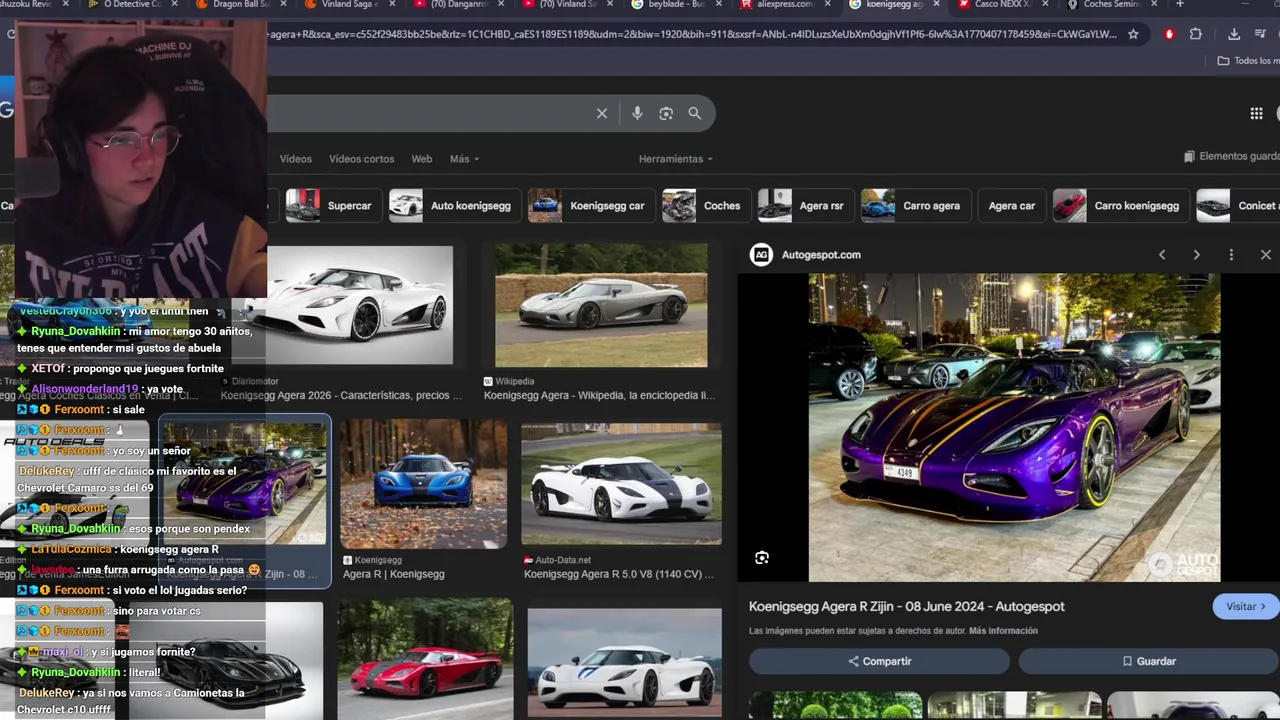
Task: Bookmark this page with the star
Action: [1133, 34]
